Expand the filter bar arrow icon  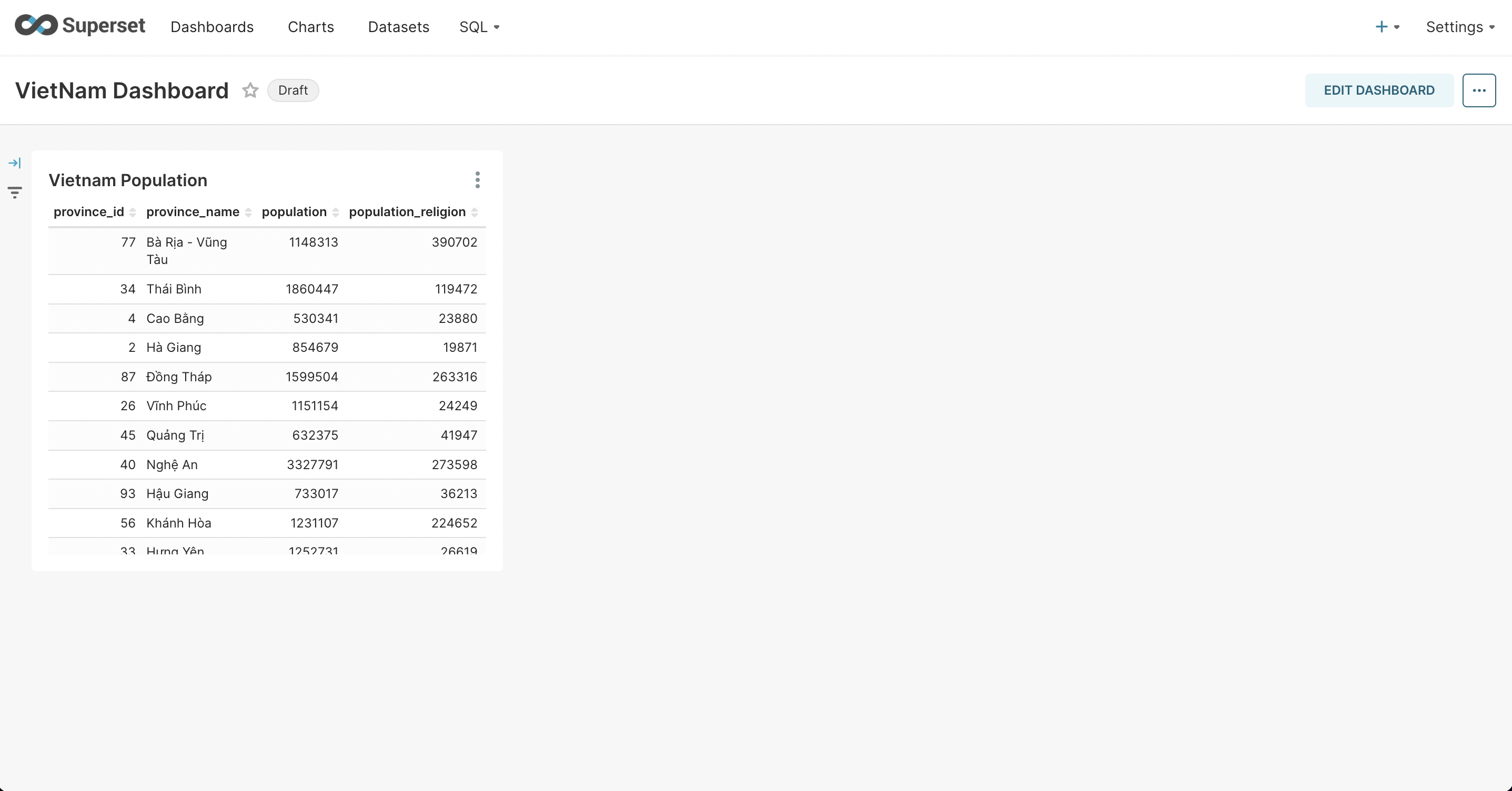tap(15, 163)
